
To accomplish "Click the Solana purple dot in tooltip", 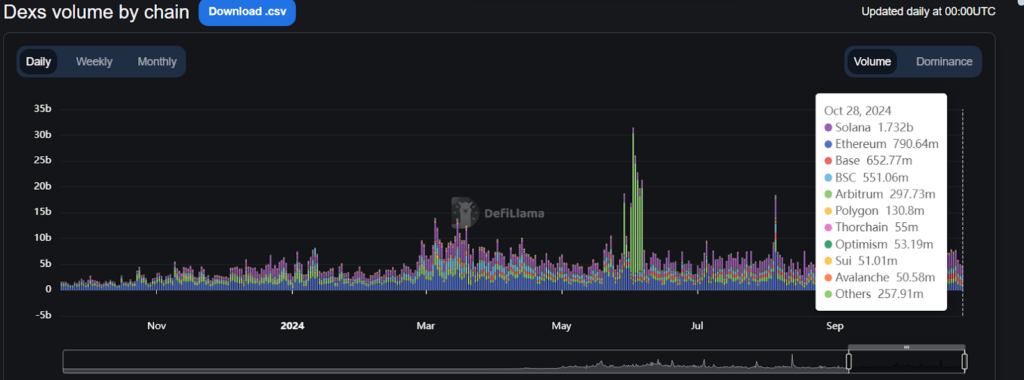I will 828,127.
